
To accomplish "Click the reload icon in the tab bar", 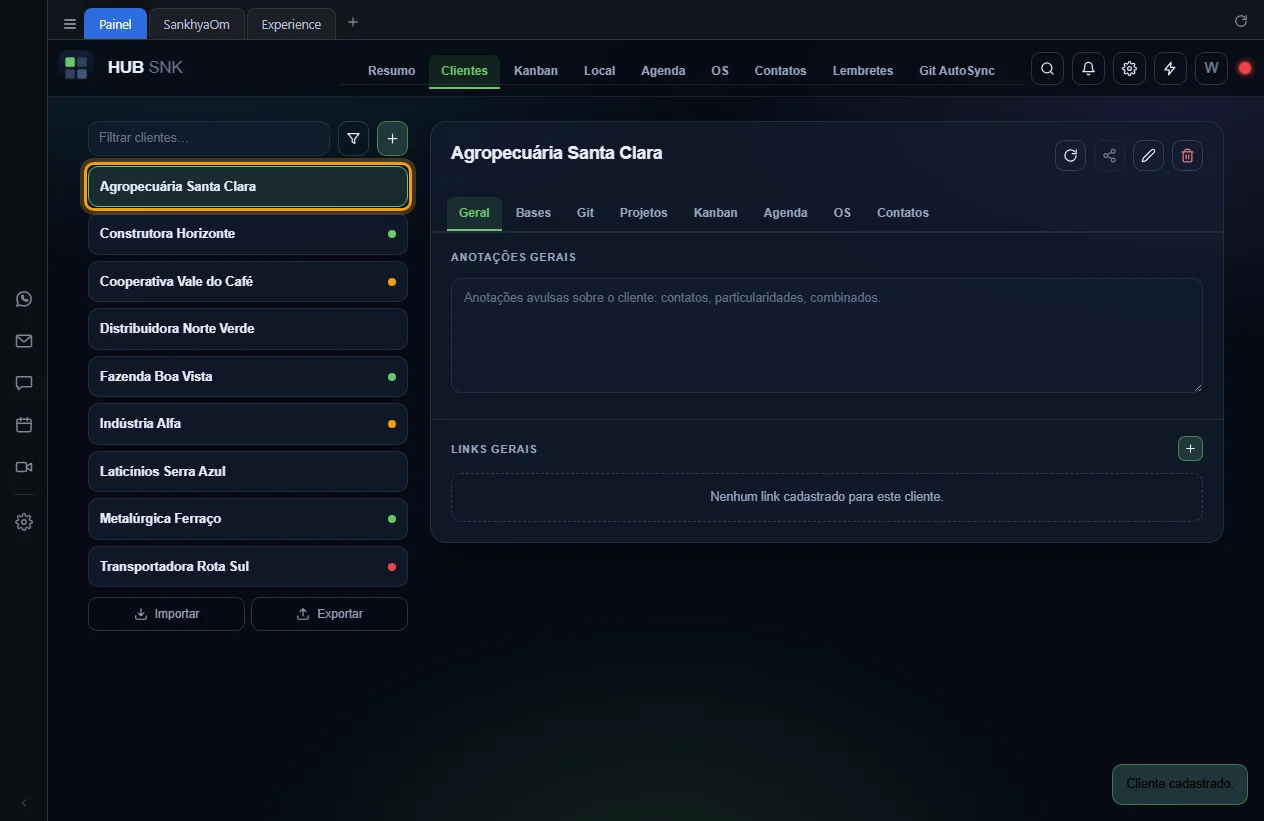I will 1241,20.
